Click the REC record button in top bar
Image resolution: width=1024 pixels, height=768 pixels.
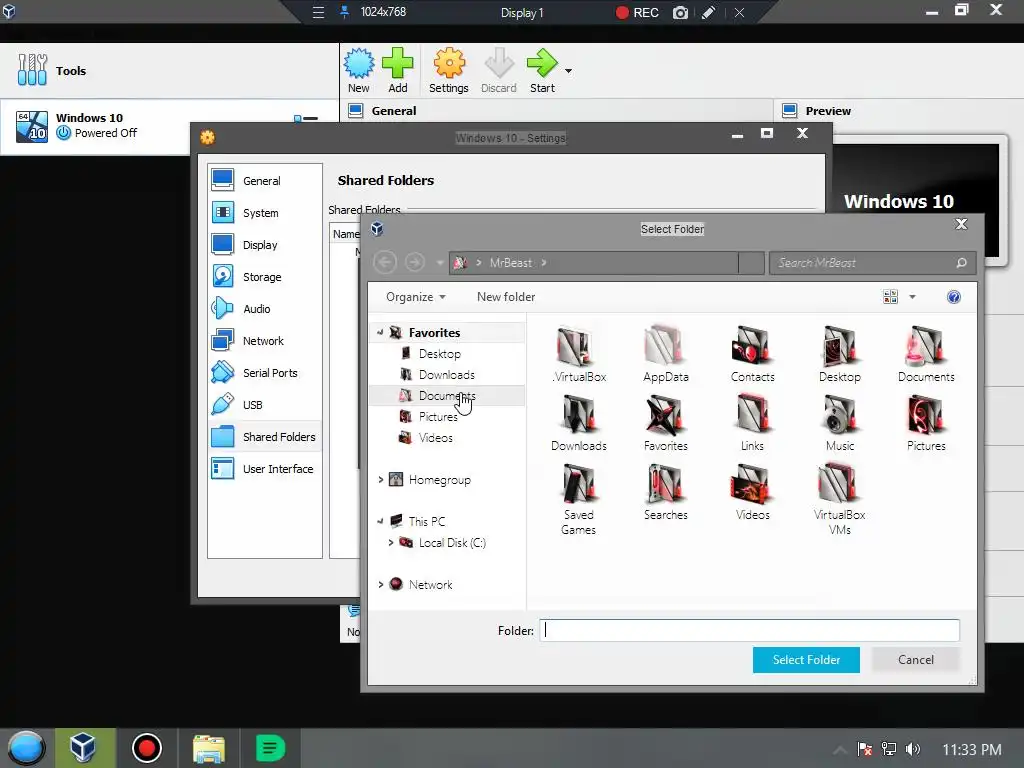click(637, 12)
